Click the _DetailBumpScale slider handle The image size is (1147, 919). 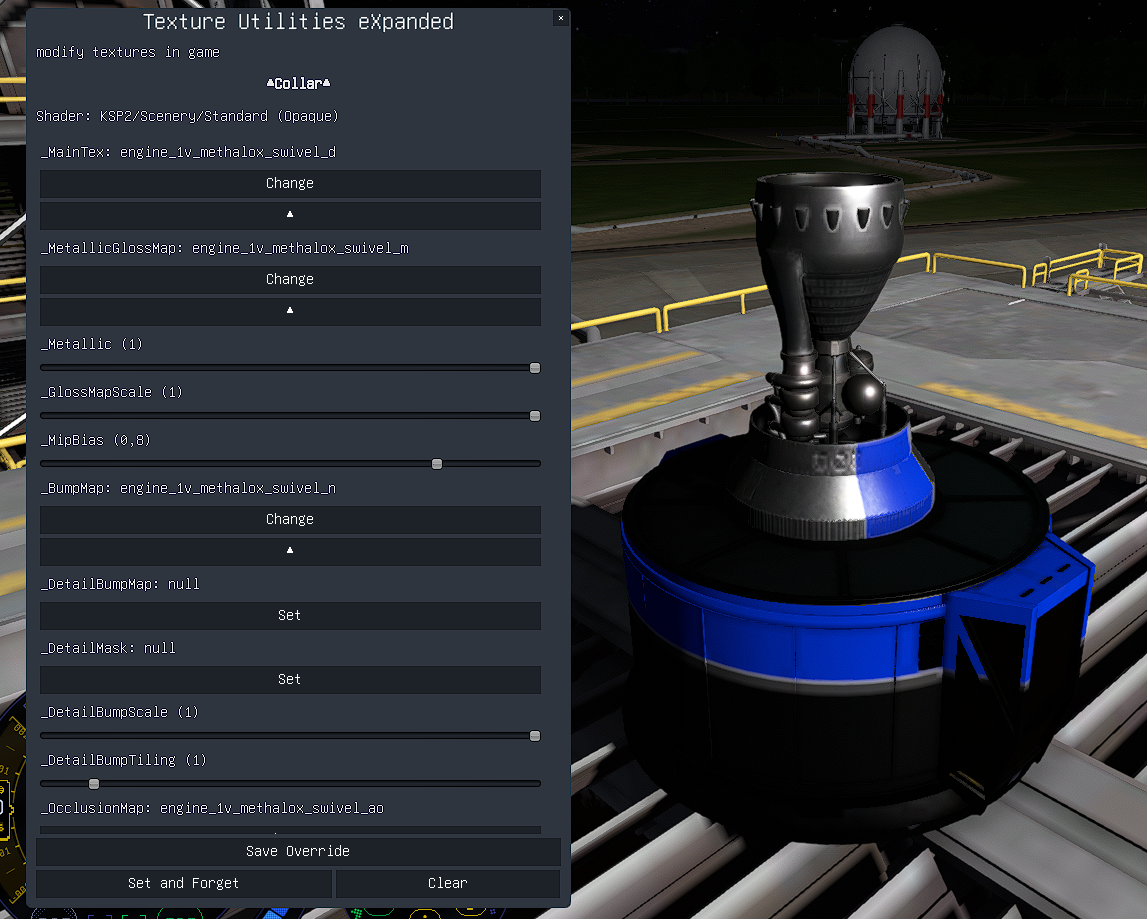pos(535,736)
